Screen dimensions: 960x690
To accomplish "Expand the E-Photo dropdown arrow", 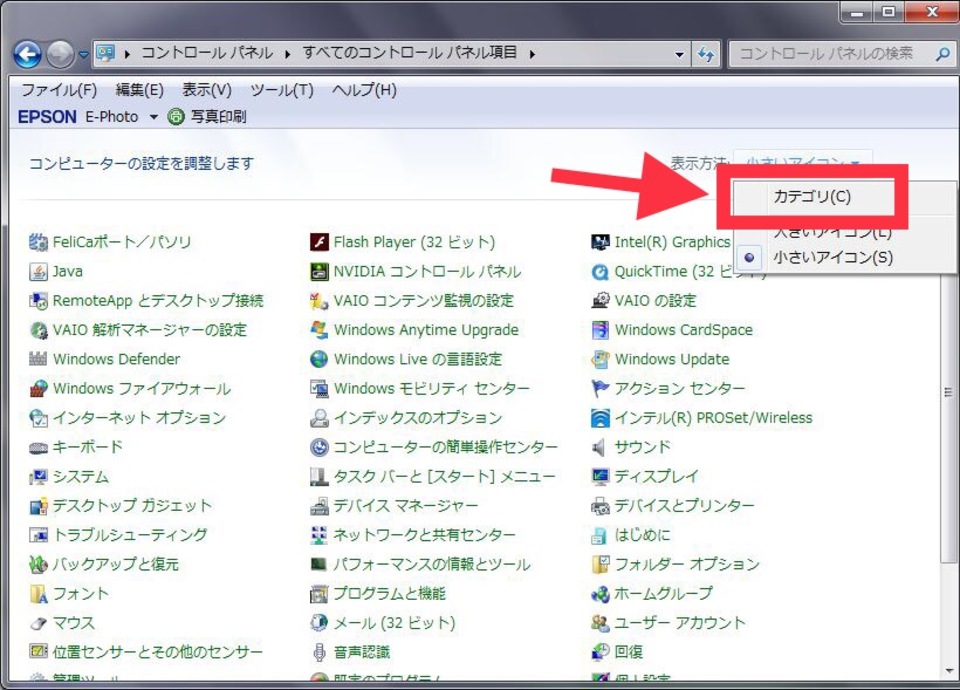I will [x=154, y=117].
